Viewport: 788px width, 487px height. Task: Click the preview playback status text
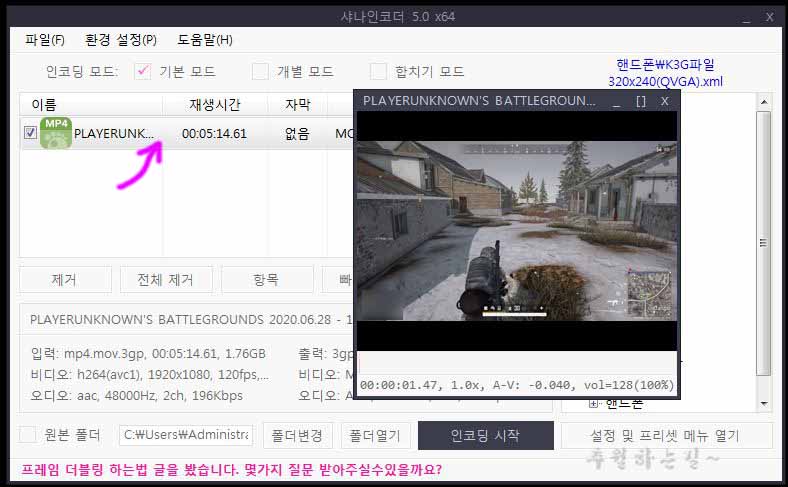click(517, 385)
